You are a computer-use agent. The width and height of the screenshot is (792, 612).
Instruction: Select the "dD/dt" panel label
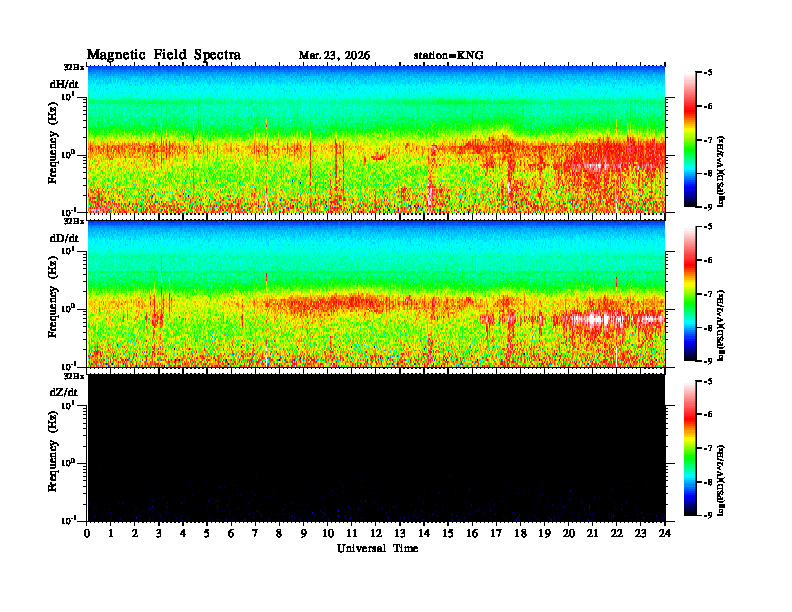64,238
